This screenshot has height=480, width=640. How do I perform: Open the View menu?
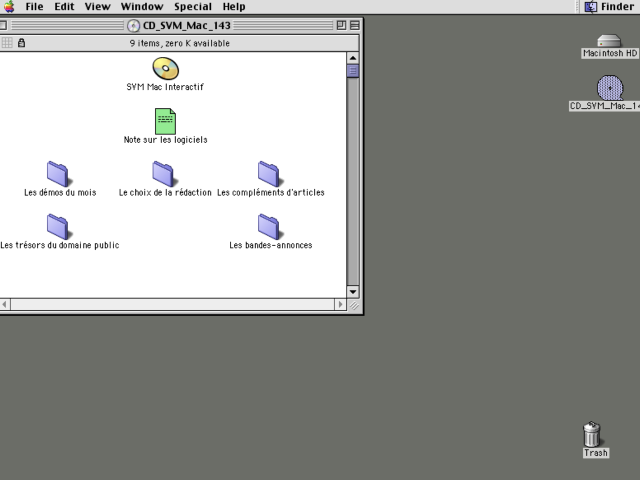click(x=98, y=7)
